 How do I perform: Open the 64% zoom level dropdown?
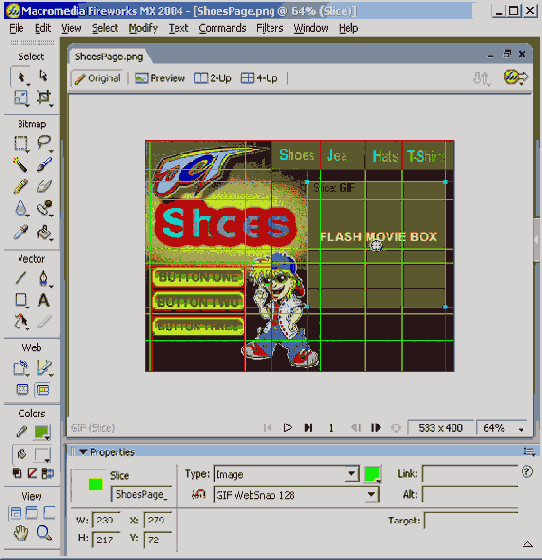(x=501, y=428)
